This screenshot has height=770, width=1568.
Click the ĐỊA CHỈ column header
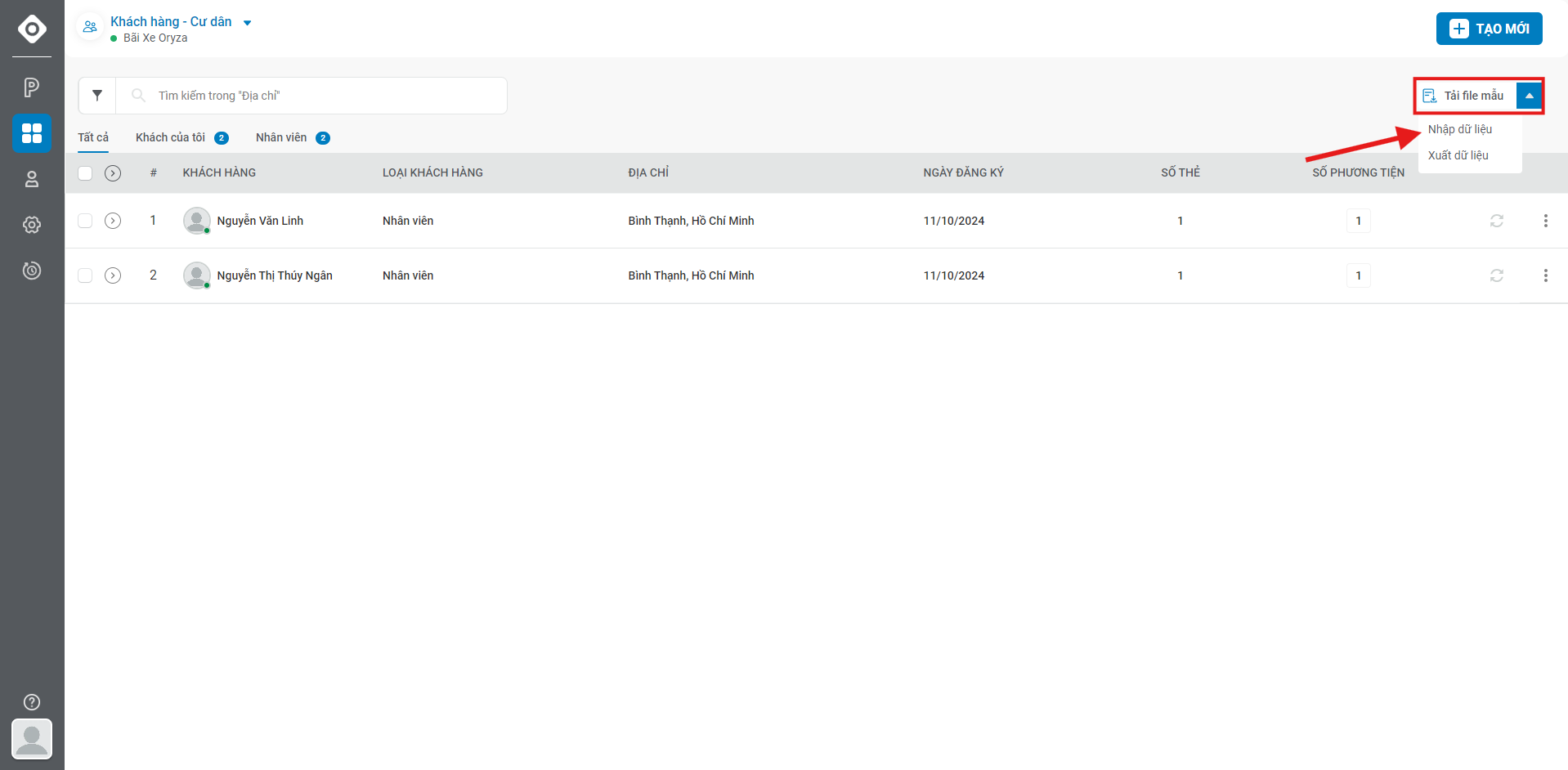tap(648, 172)
